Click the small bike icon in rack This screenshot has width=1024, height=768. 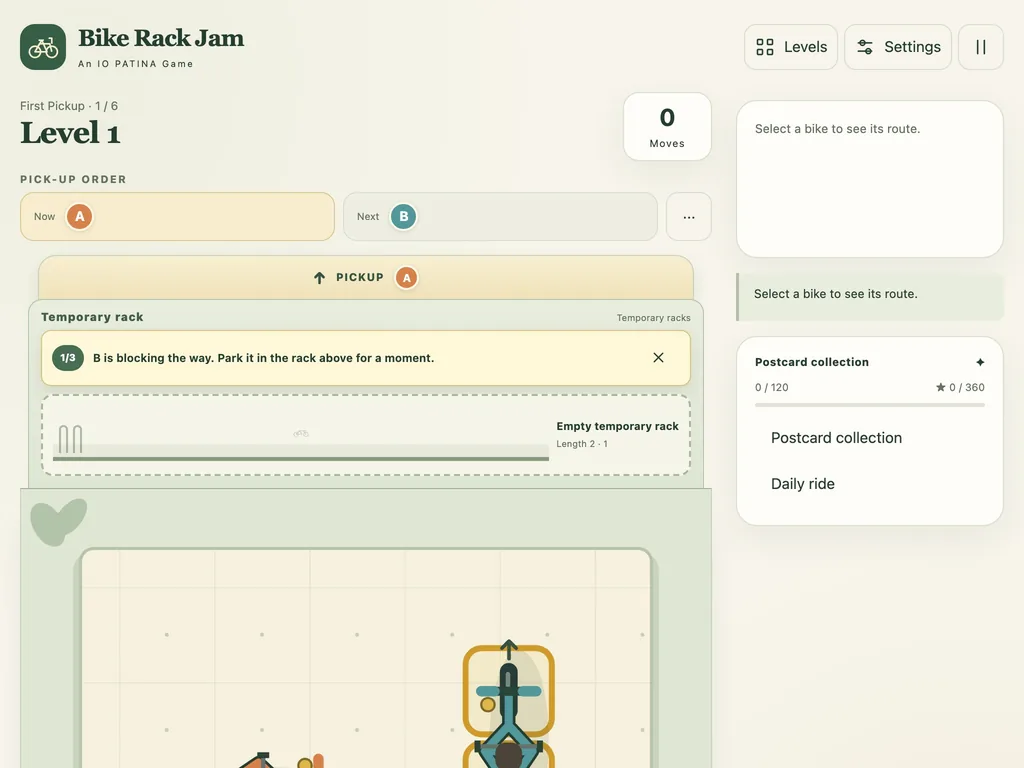(301, 433)
